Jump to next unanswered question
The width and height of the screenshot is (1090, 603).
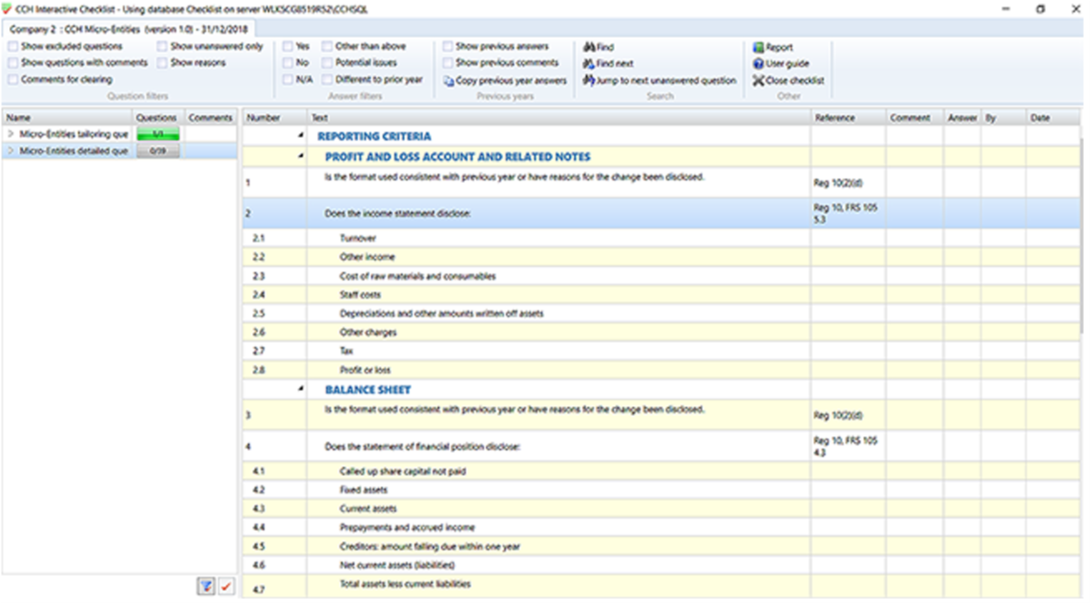coord(589,81)
